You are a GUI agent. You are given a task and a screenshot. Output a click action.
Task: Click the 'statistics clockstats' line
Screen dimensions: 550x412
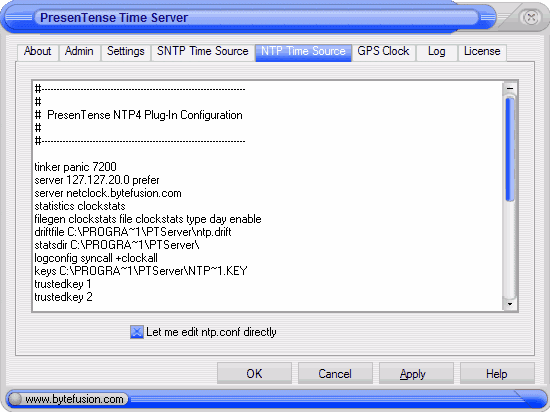coord(80,206)
